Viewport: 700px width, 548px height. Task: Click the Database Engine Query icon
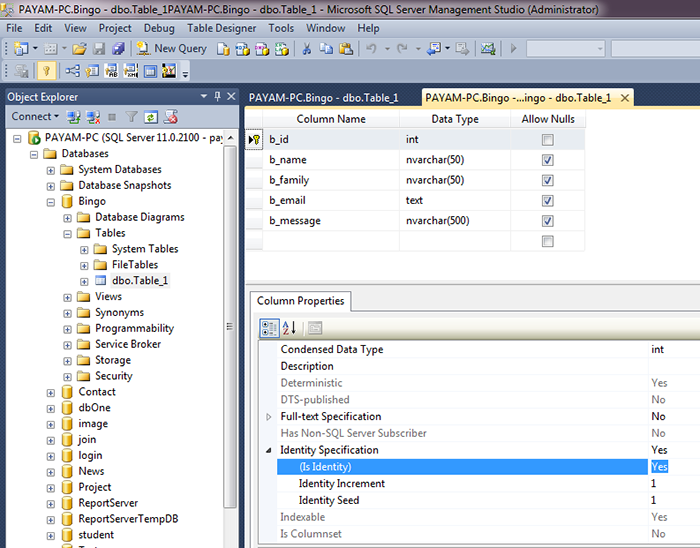(x=223, y=49)
